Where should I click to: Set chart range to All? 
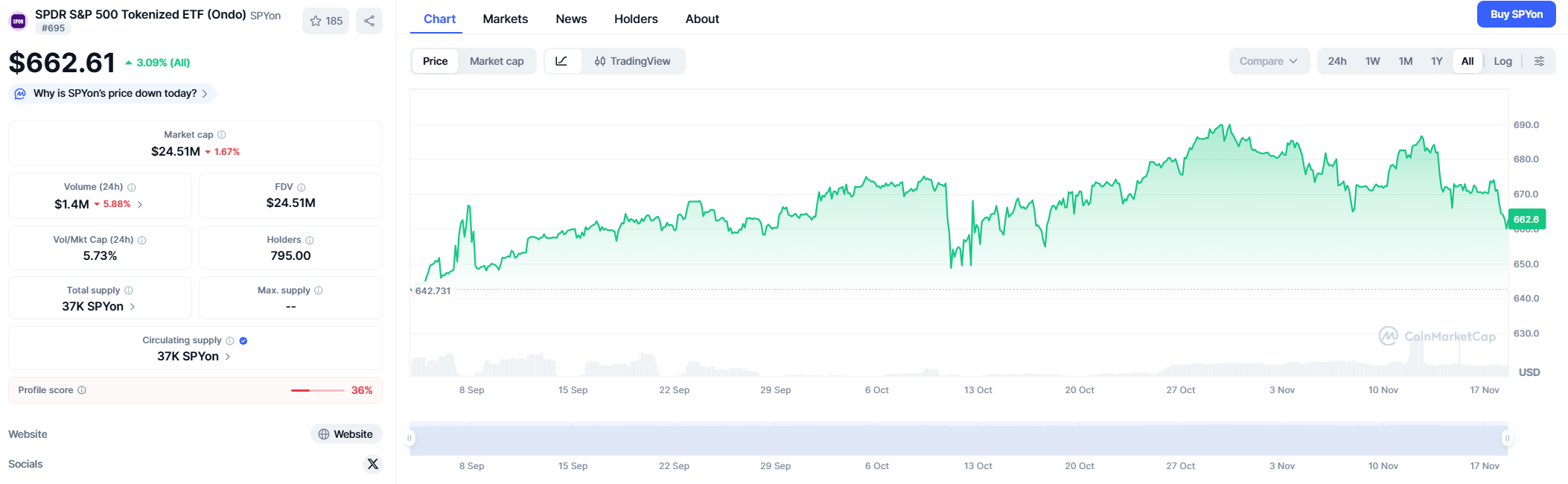[1467, 61]
